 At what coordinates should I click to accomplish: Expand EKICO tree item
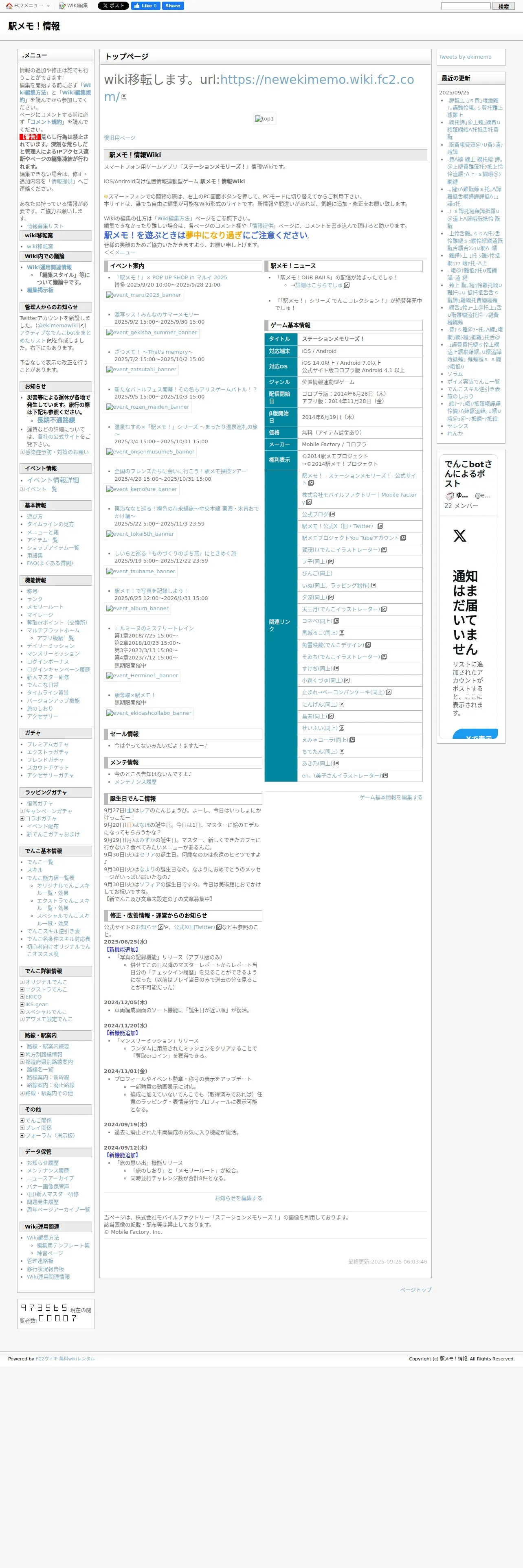coord(22,997)
